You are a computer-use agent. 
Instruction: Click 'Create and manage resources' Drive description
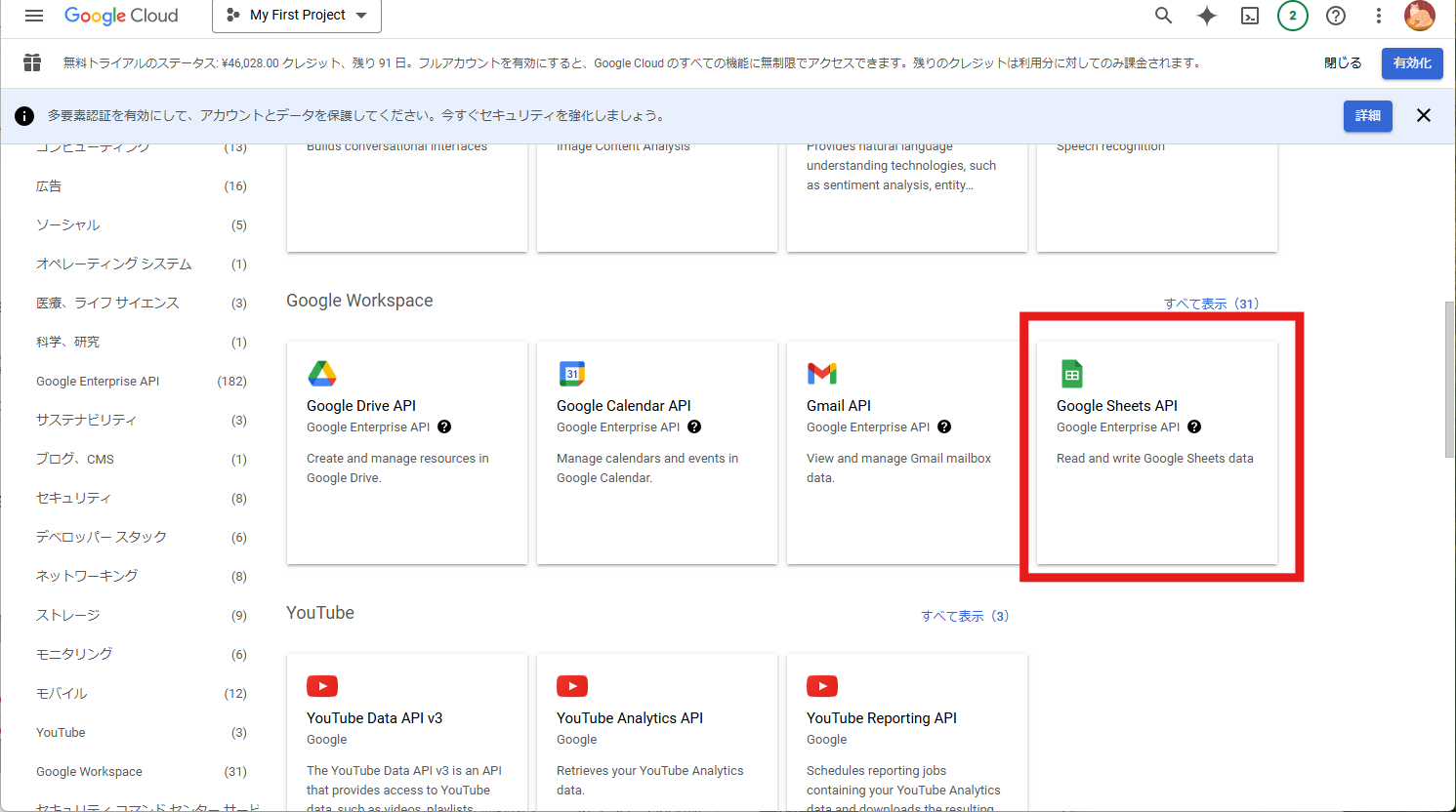[x=397, y=468]
